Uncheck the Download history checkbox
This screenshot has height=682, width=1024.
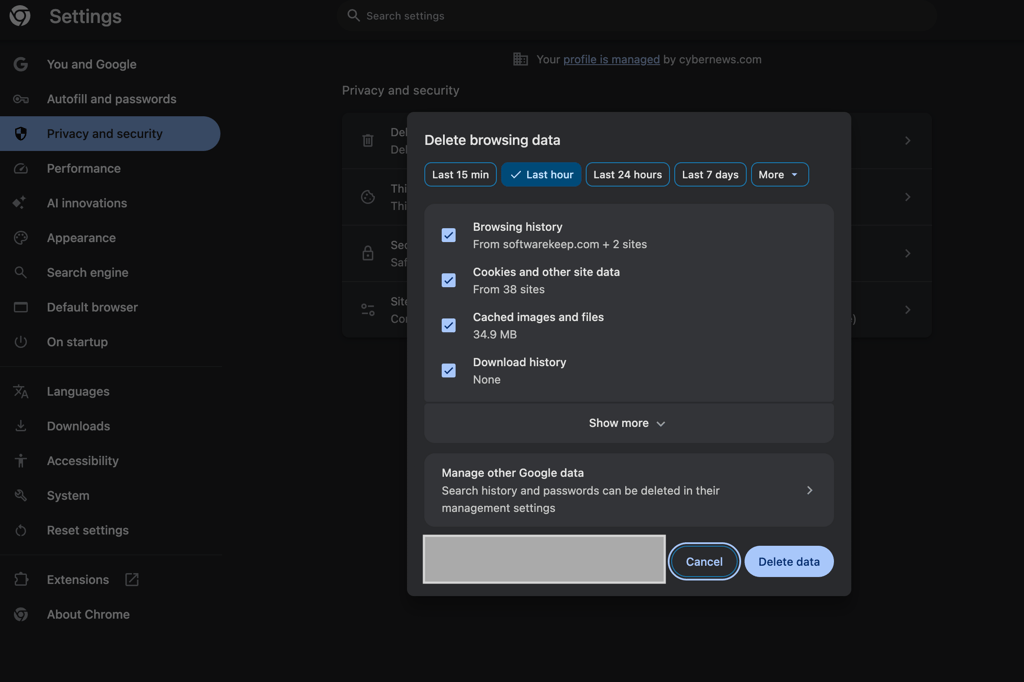pos(449,370)
